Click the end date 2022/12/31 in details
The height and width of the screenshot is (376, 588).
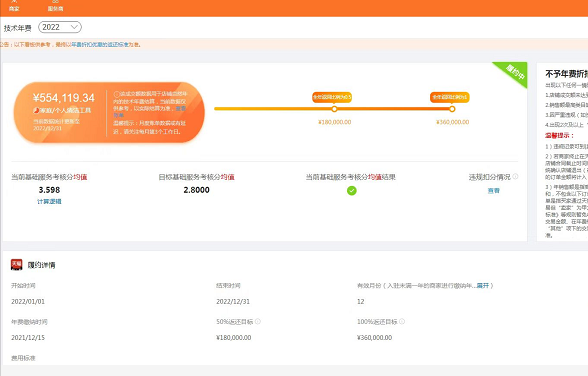[x=233, y=302]
